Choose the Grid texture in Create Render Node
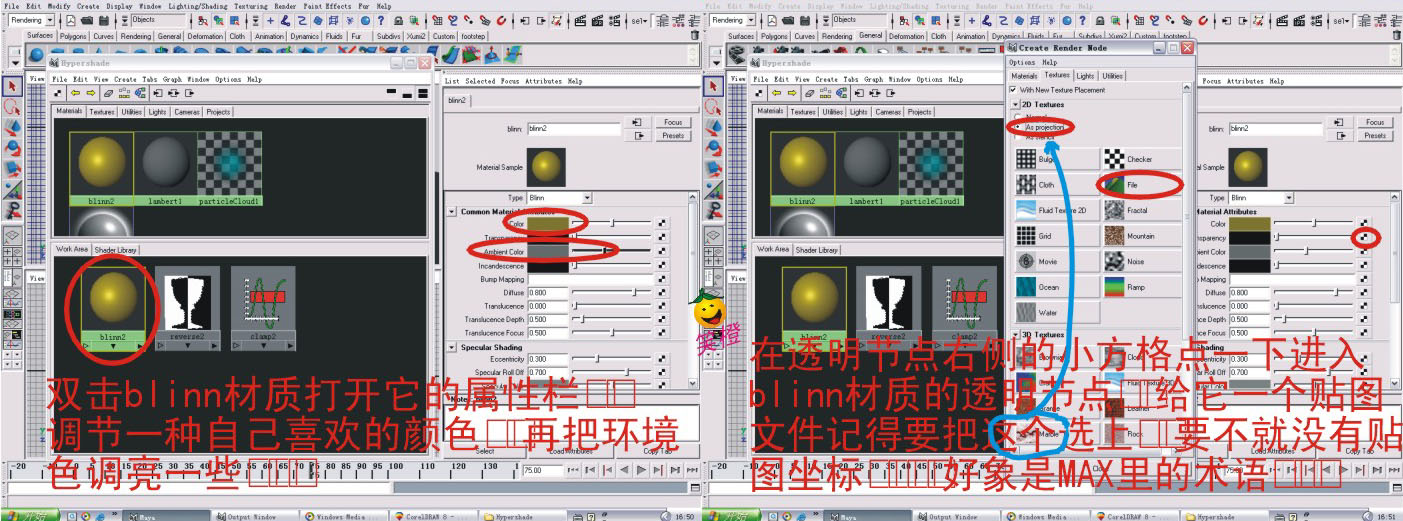 (x=1058, y=236)
